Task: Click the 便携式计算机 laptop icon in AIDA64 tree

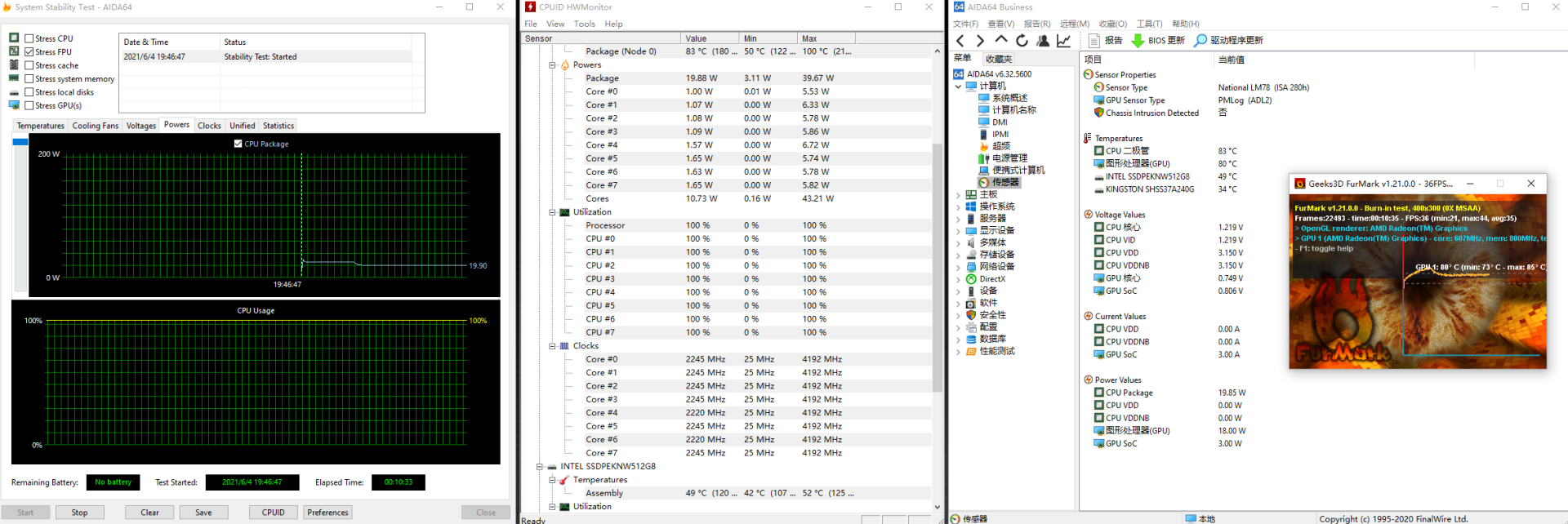Action: click(x=984, y=170)
